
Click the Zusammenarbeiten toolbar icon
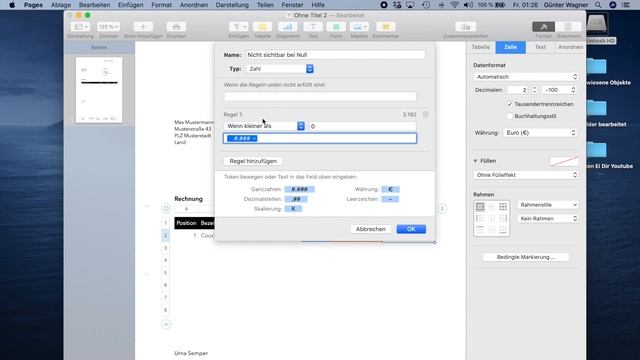465,27
